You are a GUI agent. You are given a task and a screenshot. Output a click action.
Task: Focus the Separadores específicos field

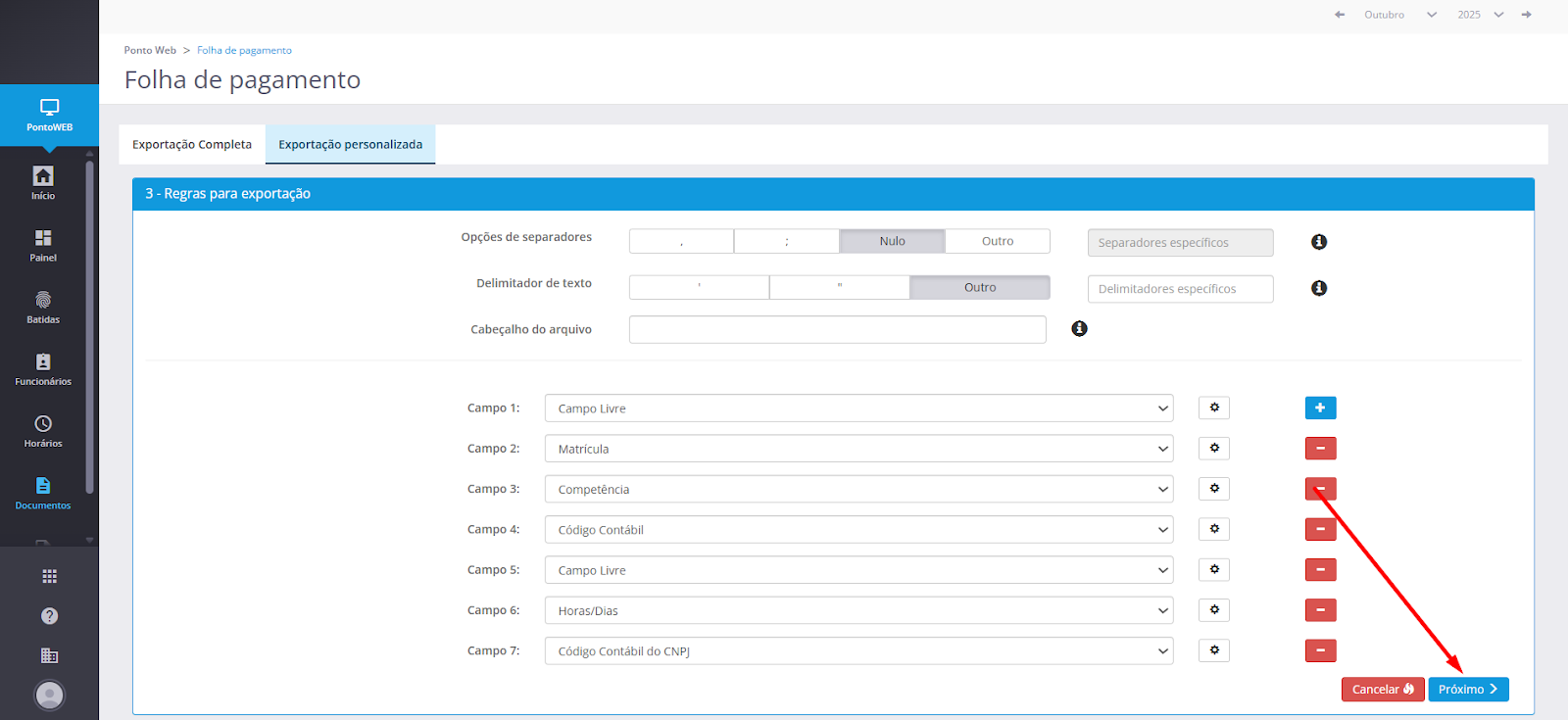click(x=1180, y=243)
